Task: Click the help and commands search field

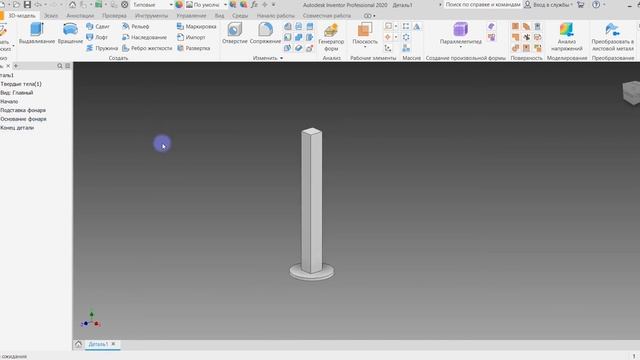Action: (x=482, y=4)
